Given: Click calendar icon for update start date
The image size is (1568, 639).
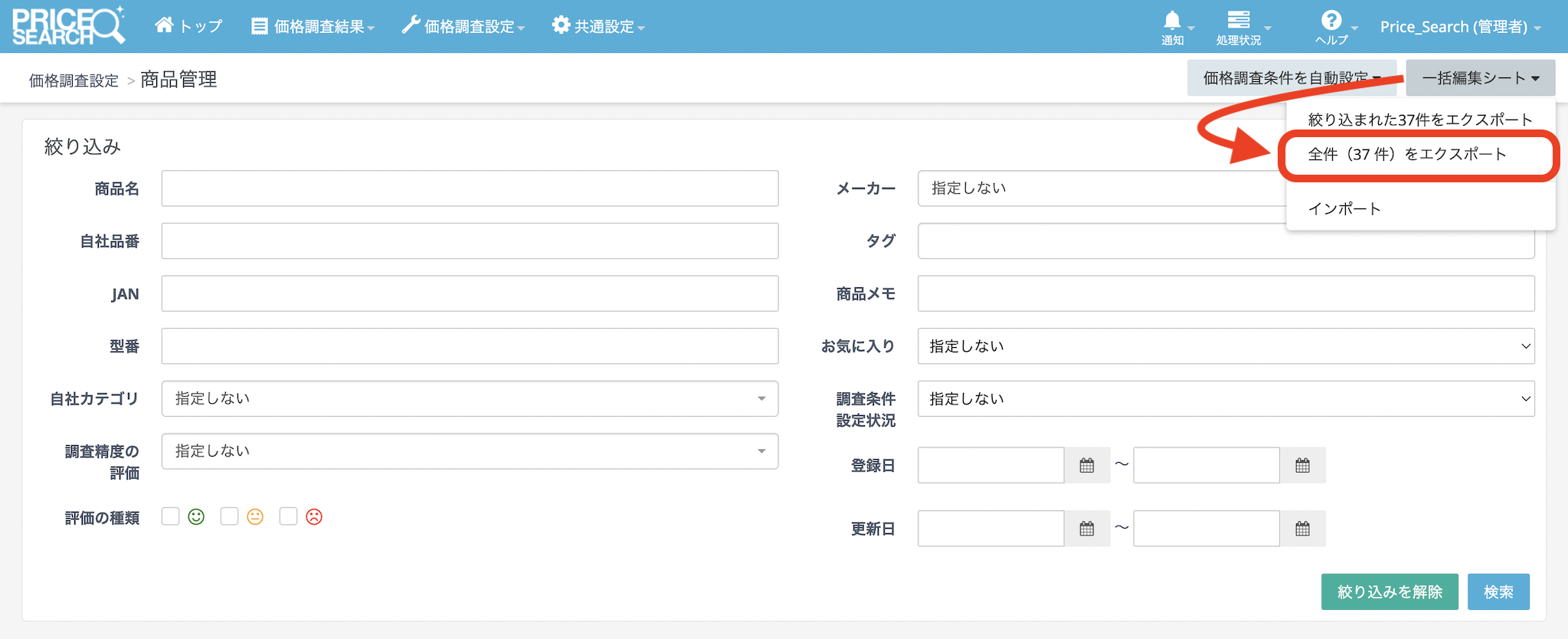Looking at the screenshot, I should tap(1086, 529).
